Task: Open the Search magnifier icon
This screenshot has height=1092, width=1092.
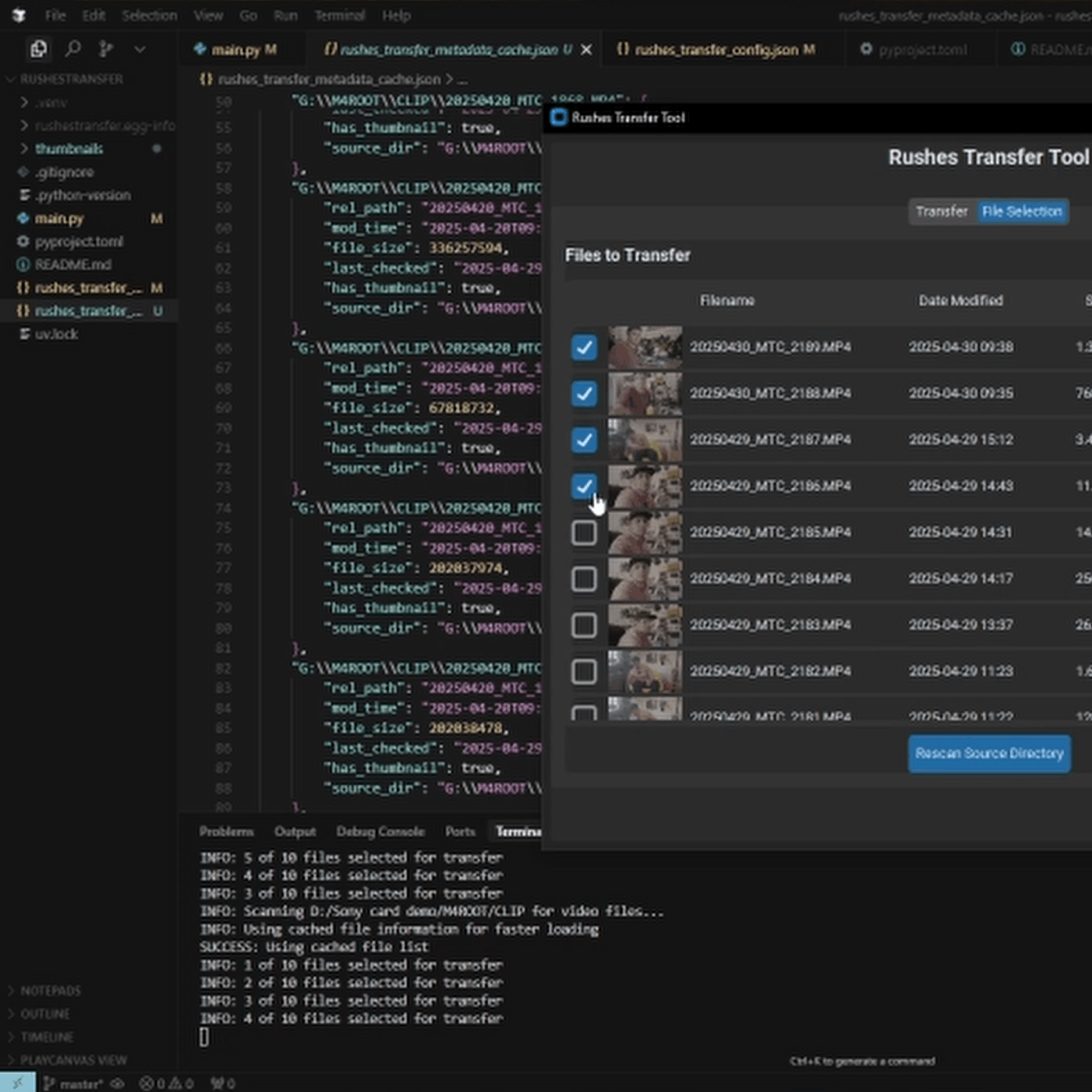Action: click(x=73, y=49)
